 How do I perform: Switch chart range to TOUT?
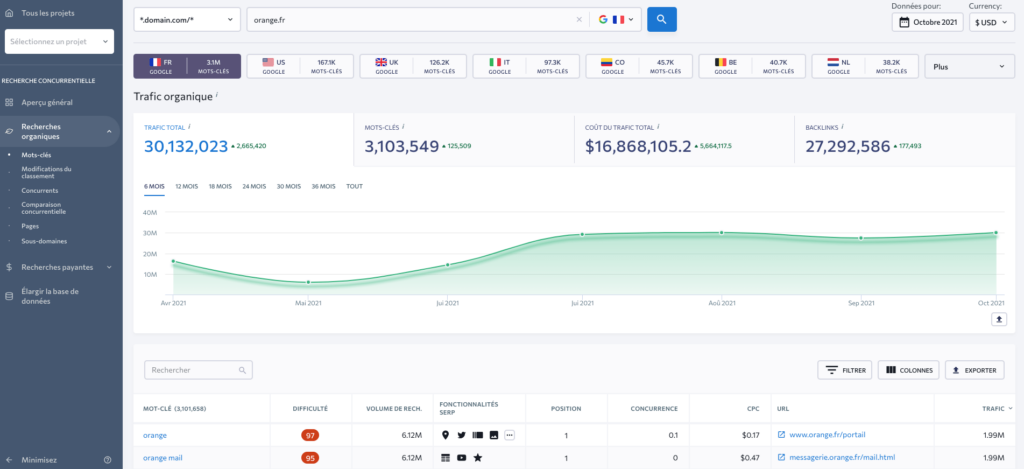tap(355, 187)
